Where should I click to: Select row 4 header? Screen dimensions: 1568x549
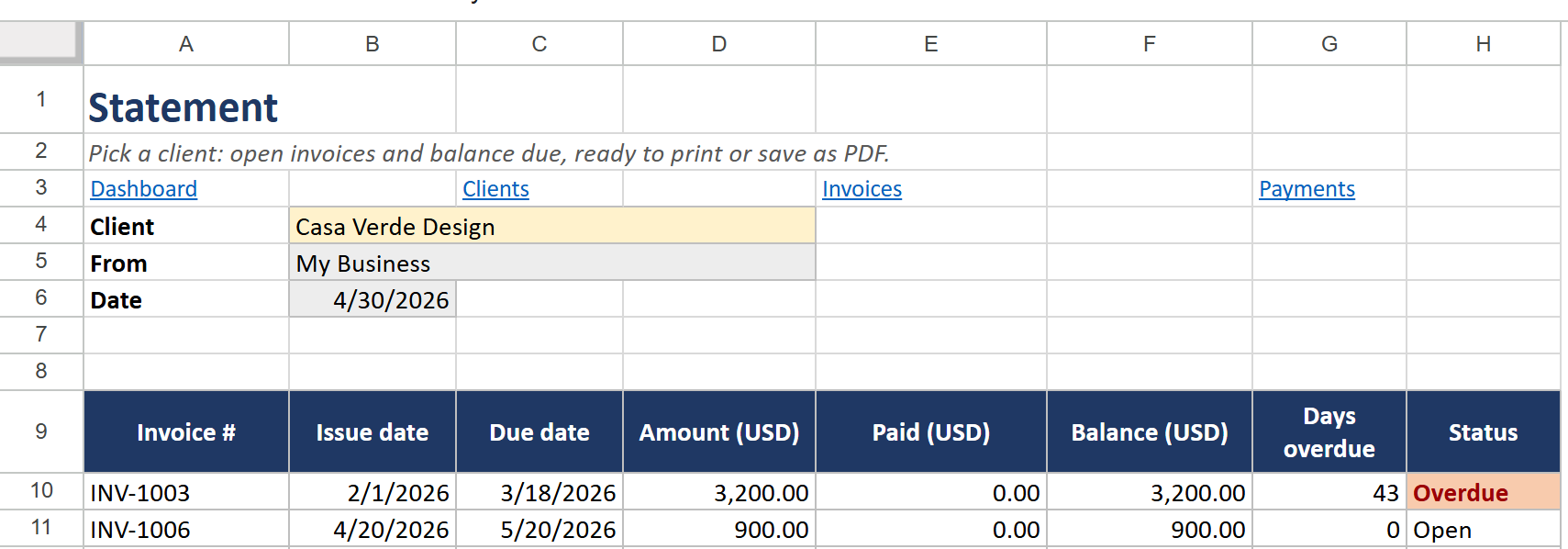(x=41, y=225)
